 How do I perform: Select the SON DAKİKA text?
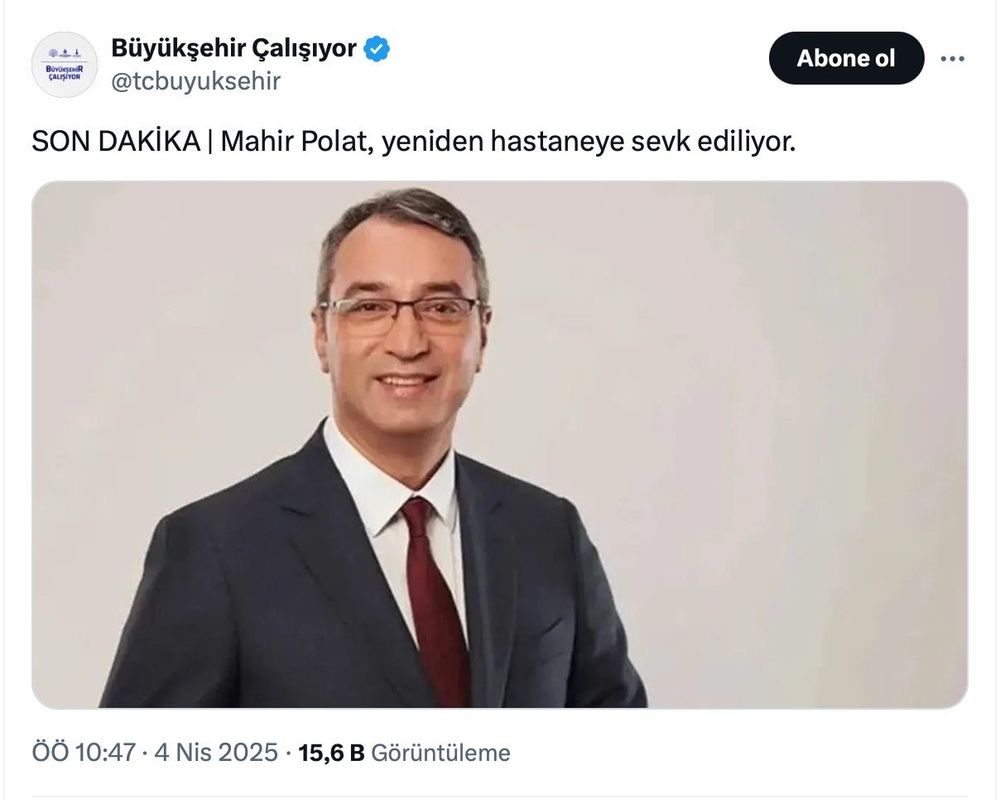click(x=116, y=142)
